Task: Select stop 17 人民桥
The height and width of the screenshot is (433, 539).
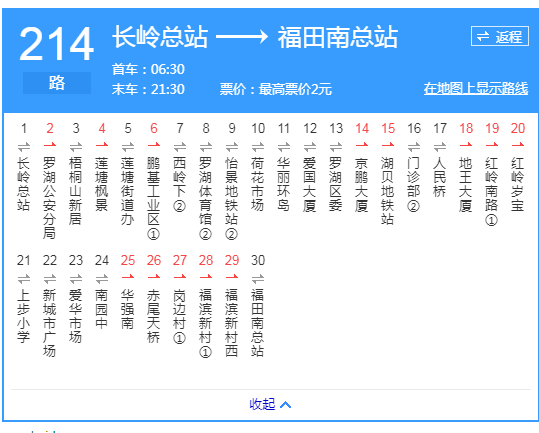Action: pos(440,177)
